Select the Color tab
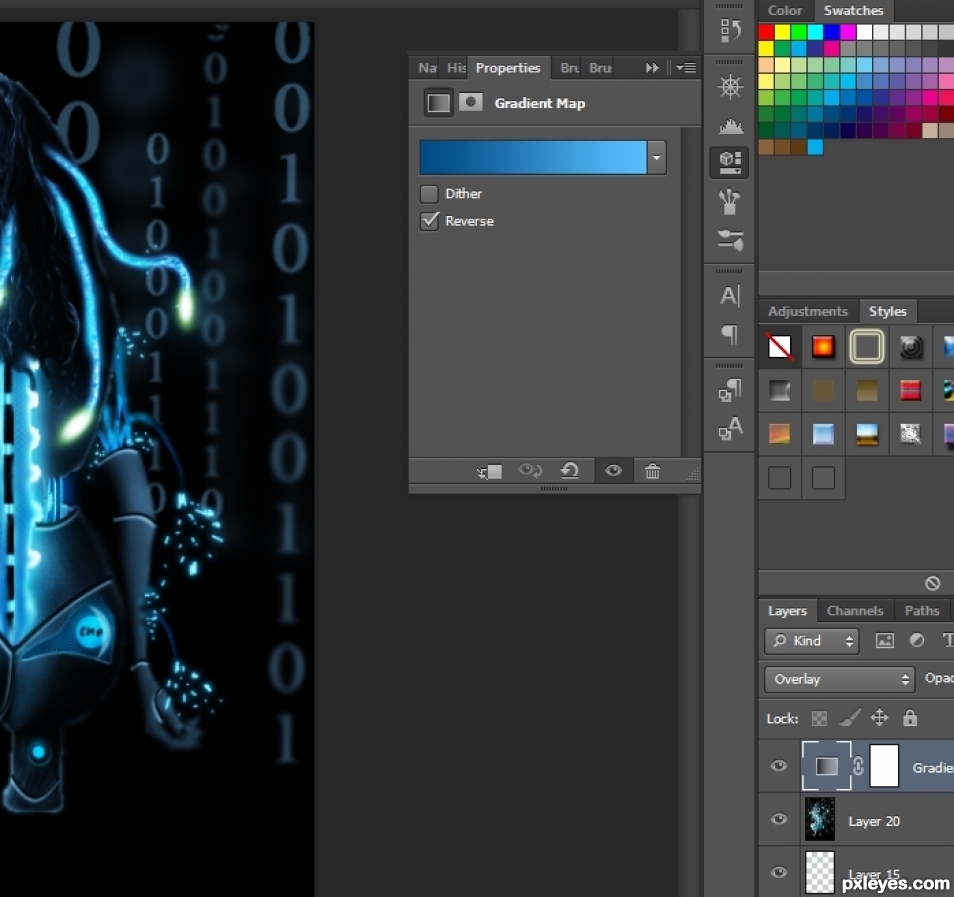This screenshot has height=897, width=954. pos(784,10)
